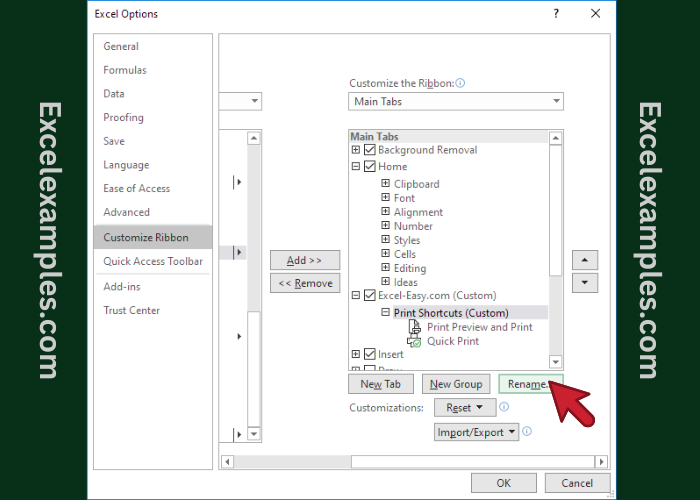
Task: Select the Quick Access Toolbar category
Action: coord(153,261)
